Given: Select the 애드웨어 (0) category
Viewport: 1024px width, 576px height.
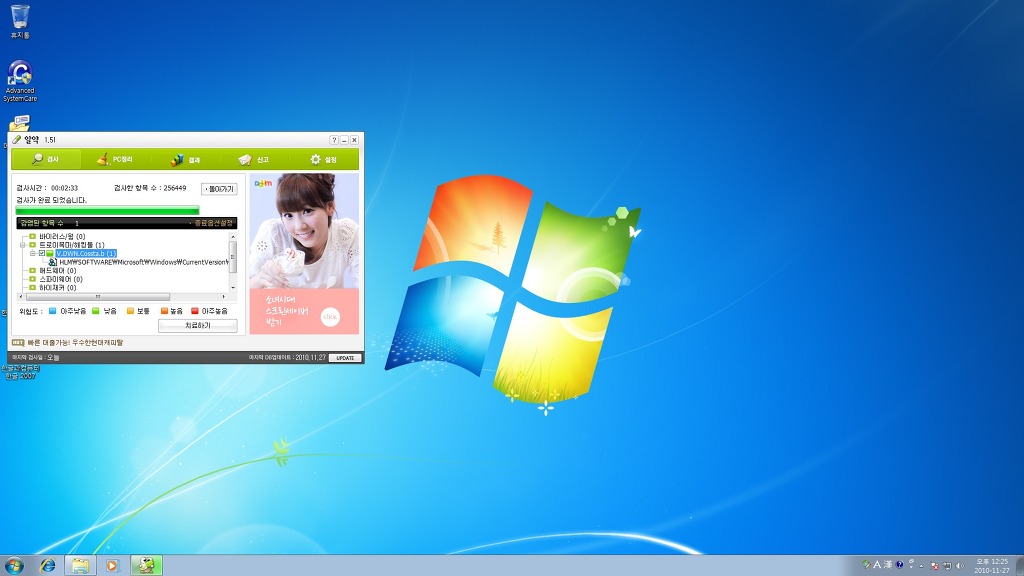Looking at the screenshot, I should pos(57,270).
